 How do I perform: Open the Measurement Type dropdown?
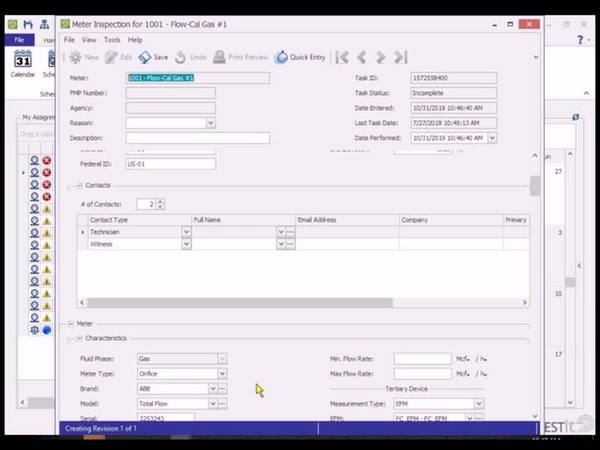point(479,404)
